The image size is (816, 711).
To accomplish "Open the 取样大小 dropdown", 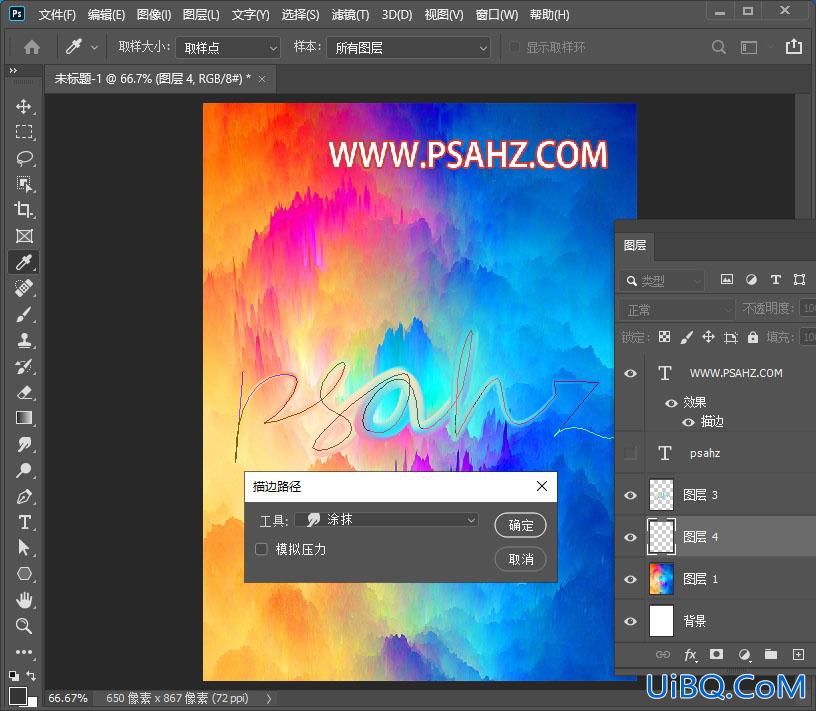I will tap(228, 48).
